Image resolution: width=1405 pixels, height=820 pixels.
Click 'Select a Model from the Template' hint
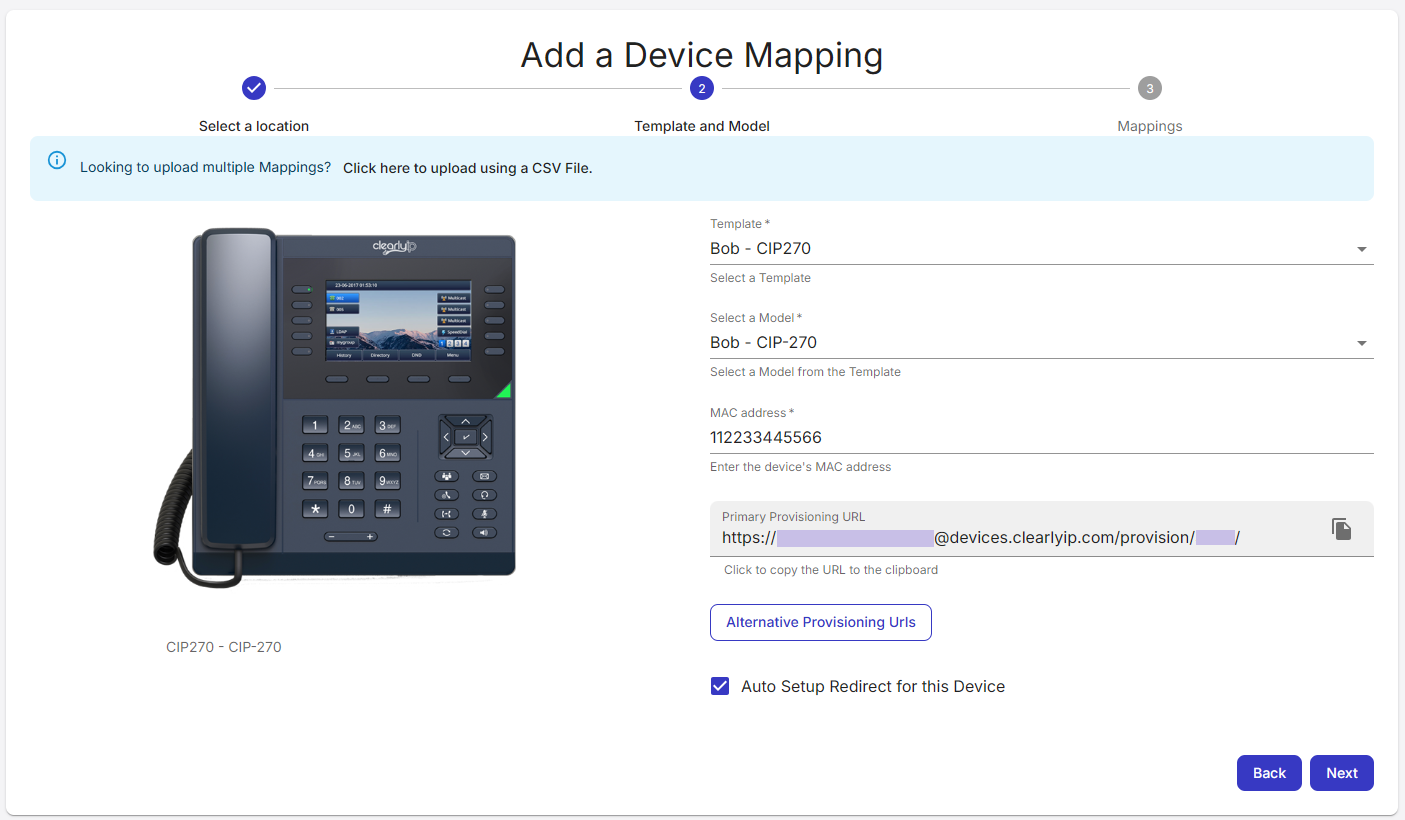805,372
